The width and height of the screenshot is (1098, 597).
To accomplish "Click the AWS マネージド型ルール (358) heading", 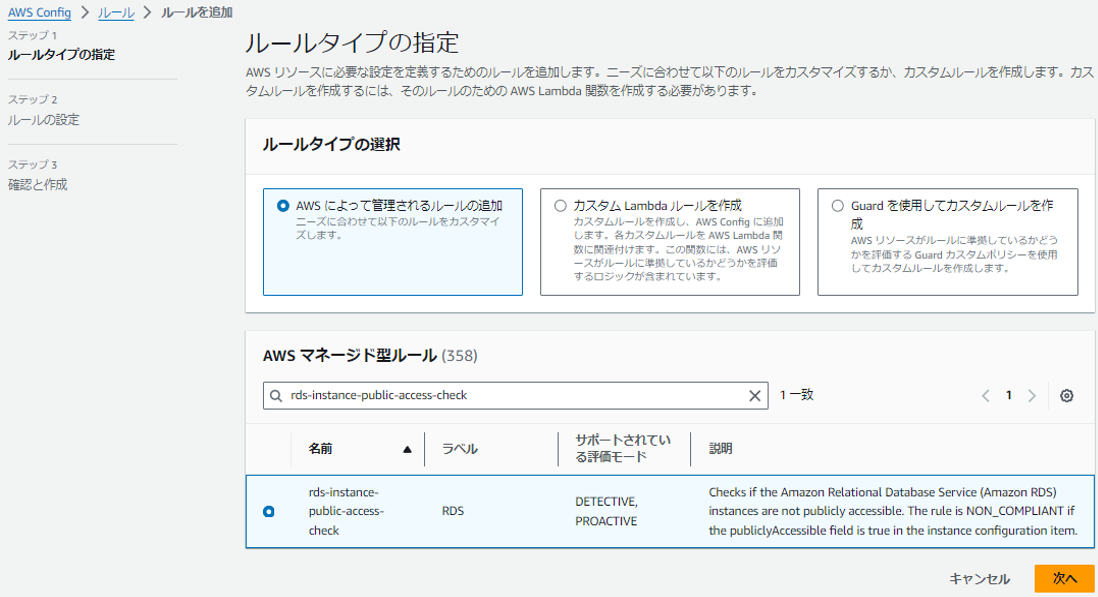I will 370,356.
